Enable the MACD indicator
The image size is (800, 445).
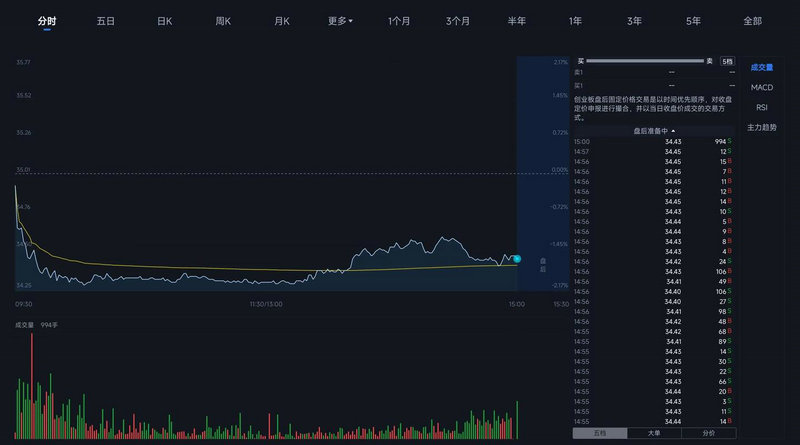click(x=762, y=87)
